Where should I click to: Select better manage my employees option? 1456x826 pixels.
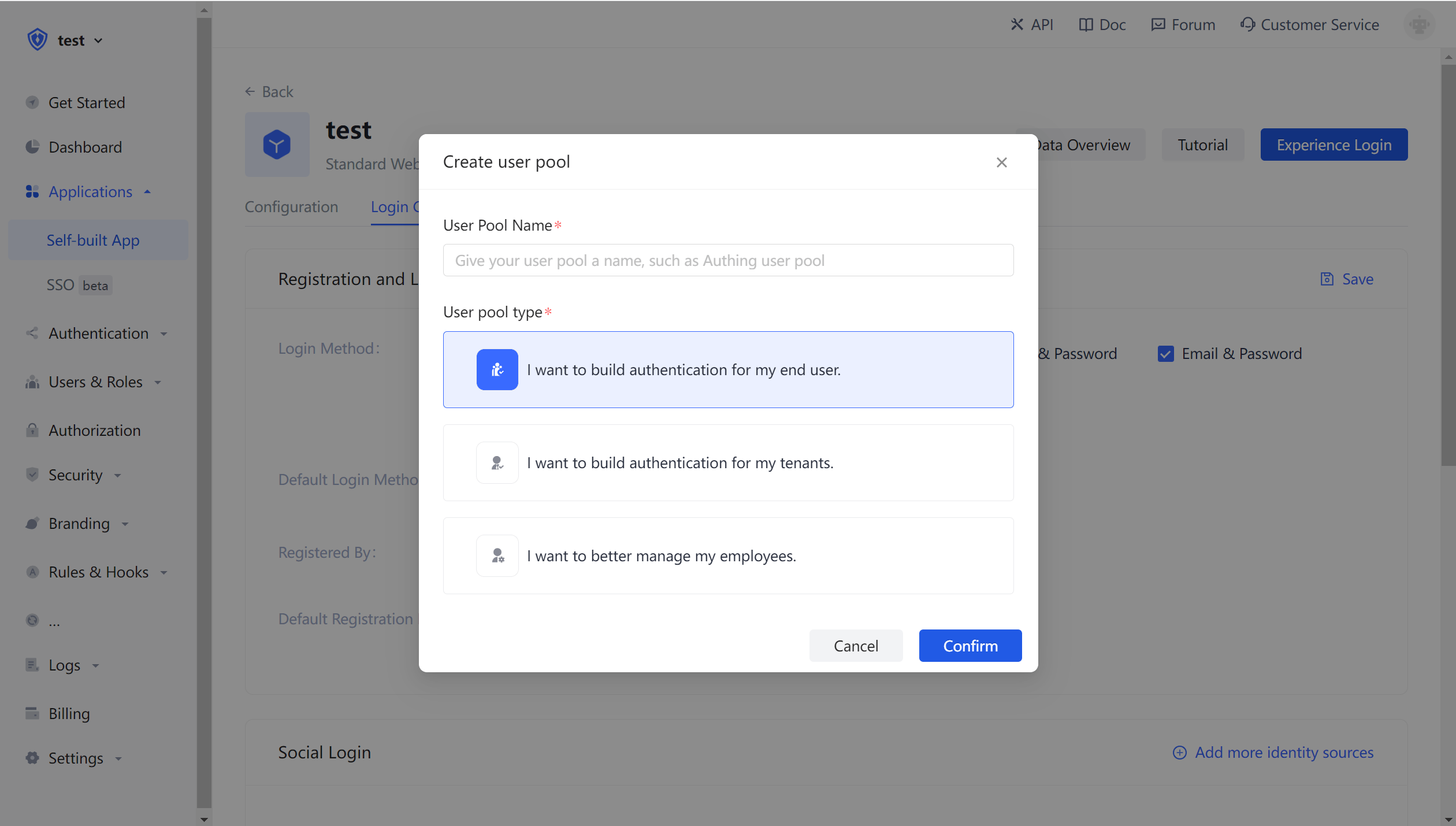[x=727, y=555]
